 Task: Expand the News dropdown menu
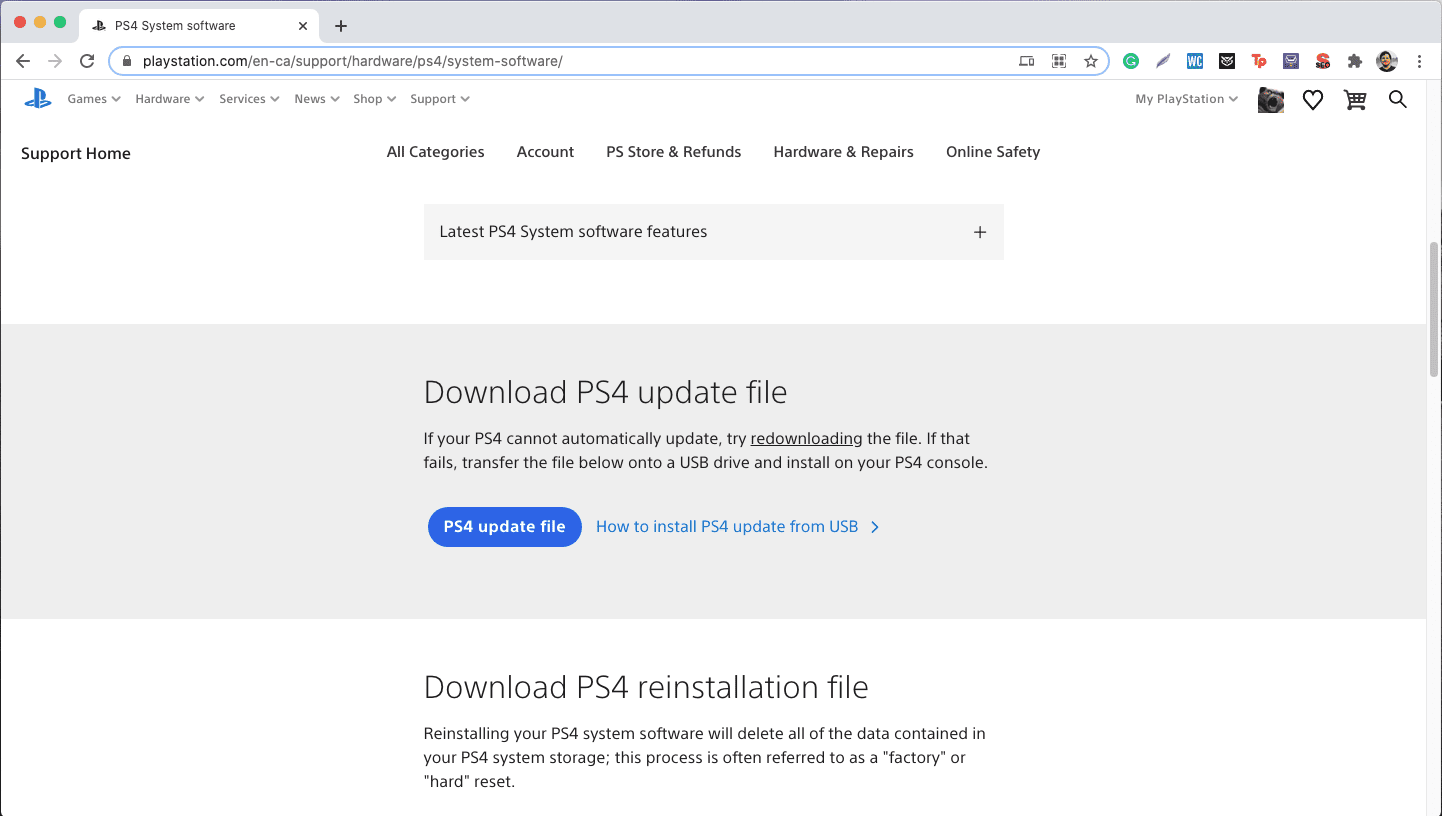click(x=317, y=99)
